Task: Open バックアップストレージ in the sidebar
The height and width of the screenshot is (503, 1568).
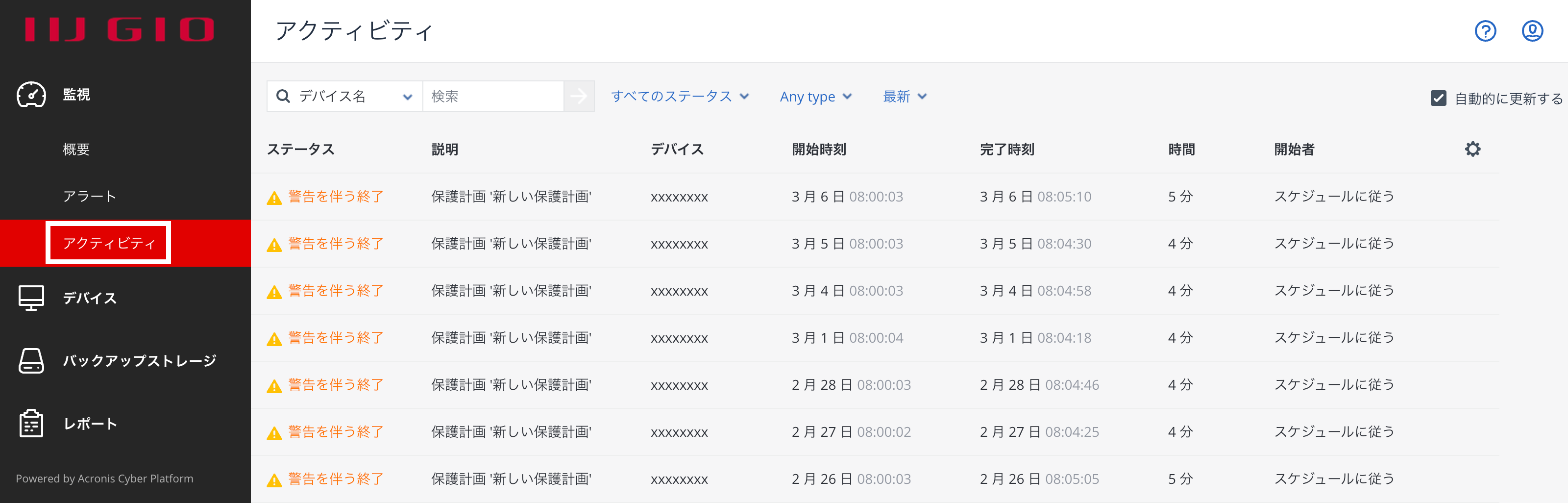Action: coord(140,361)
